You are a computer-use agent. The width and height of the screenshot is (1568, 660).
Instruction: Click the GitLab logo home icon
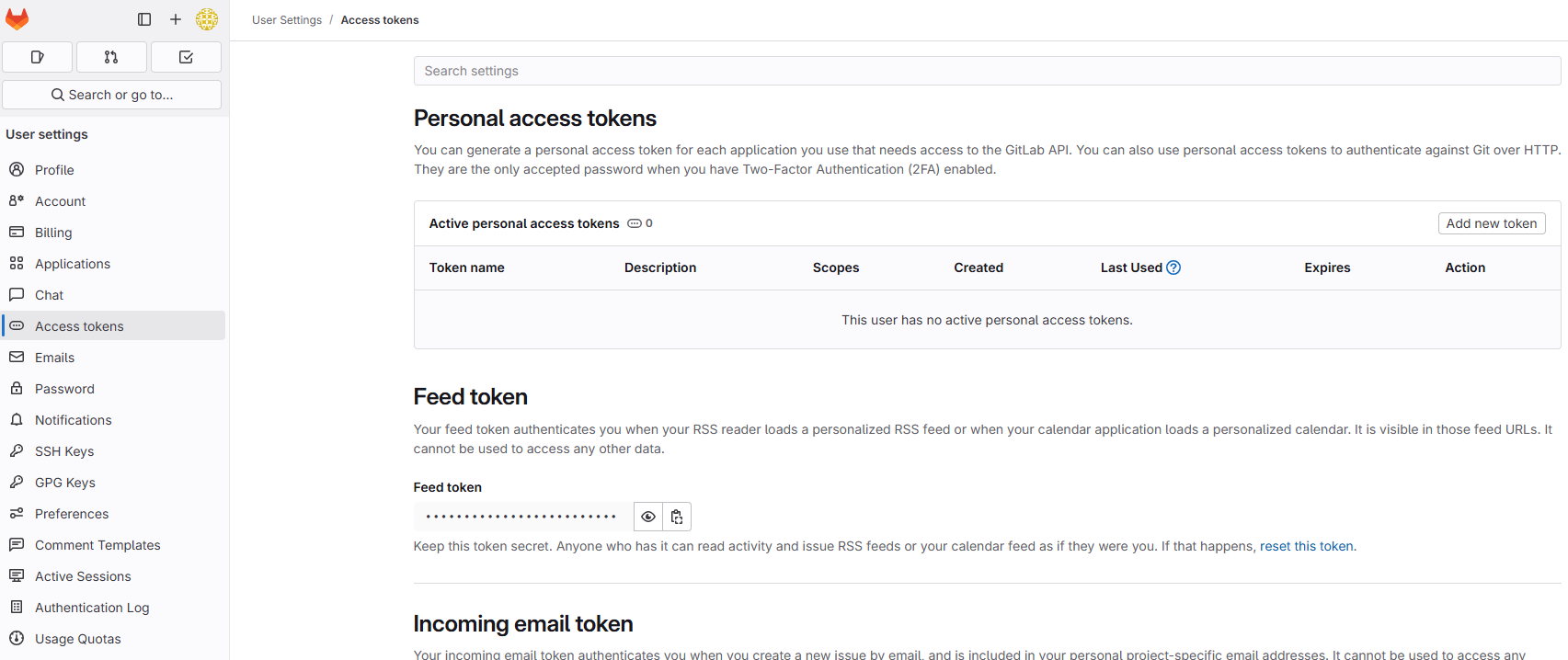tap(17, 19)
